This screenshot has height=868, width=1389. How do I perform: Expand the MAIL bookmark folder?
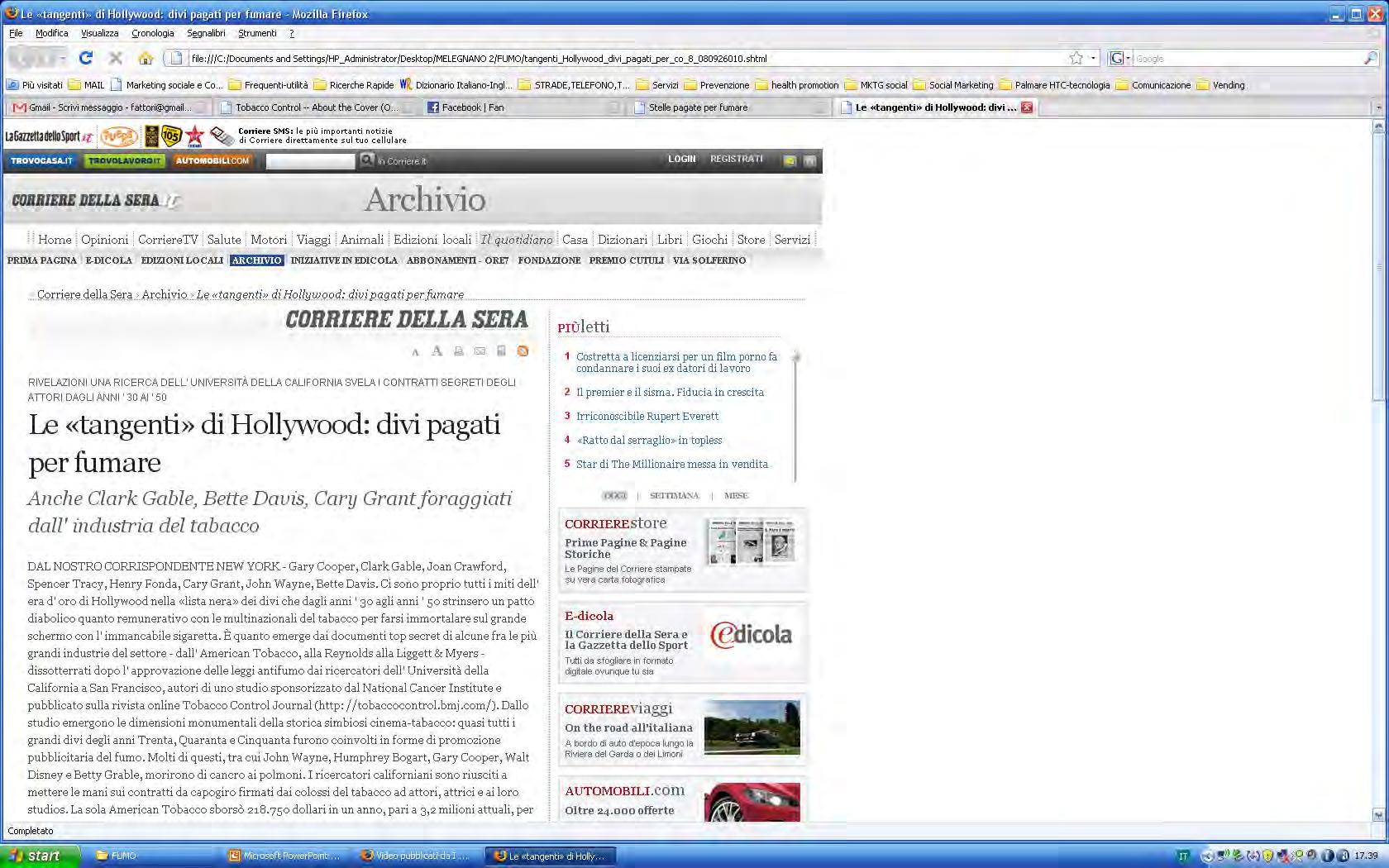pyautogui.click(x=87, y=84)
